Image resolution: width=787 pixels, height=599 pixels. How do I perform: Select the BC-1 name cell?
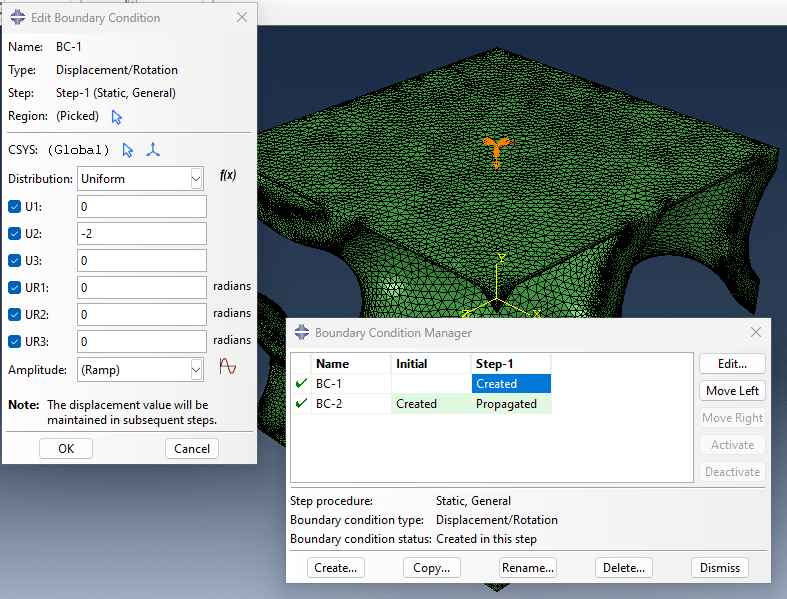(351, 384)
